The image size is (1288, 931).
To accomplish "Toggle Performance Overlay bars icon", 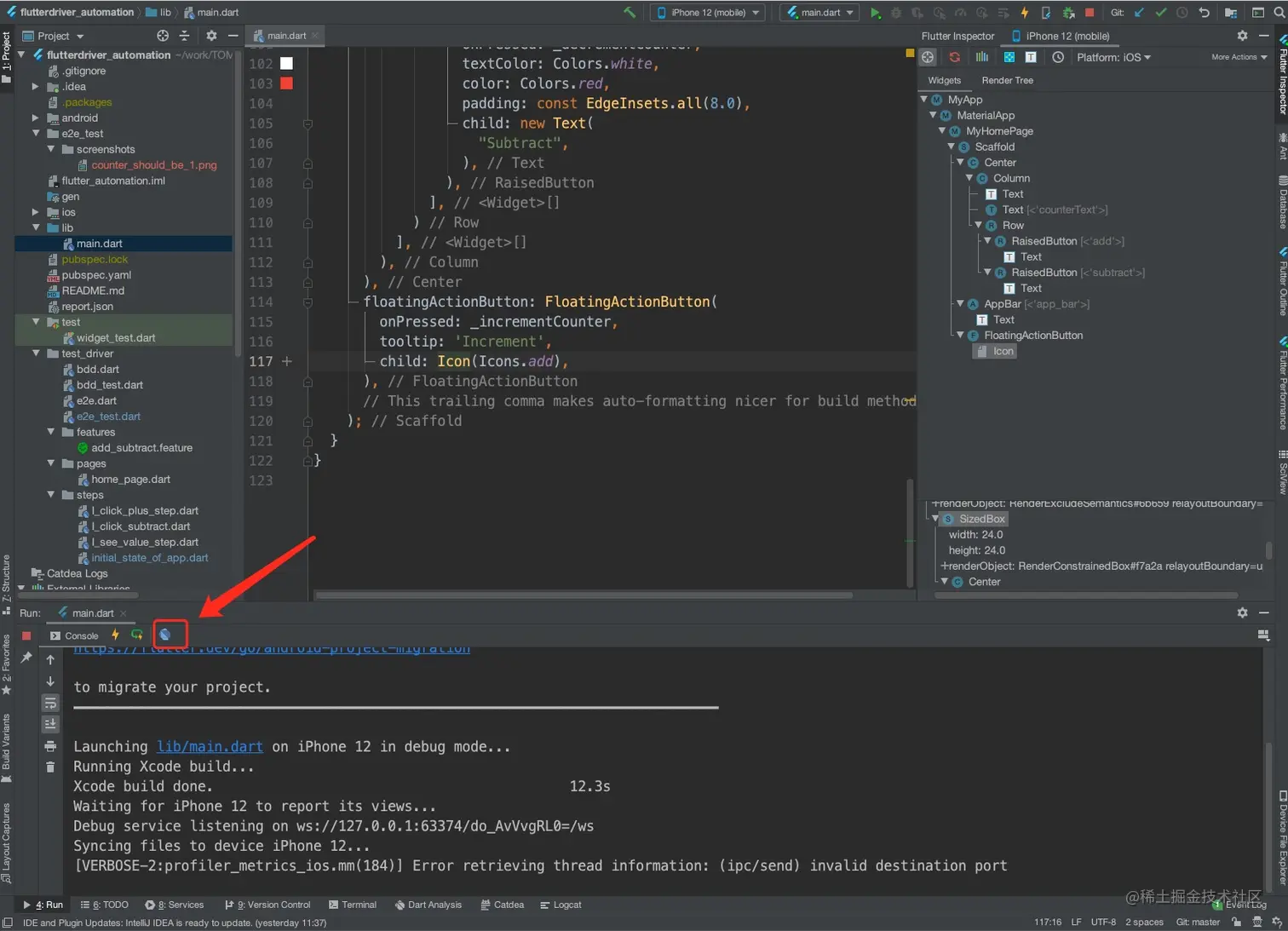I will coord(982,57).
